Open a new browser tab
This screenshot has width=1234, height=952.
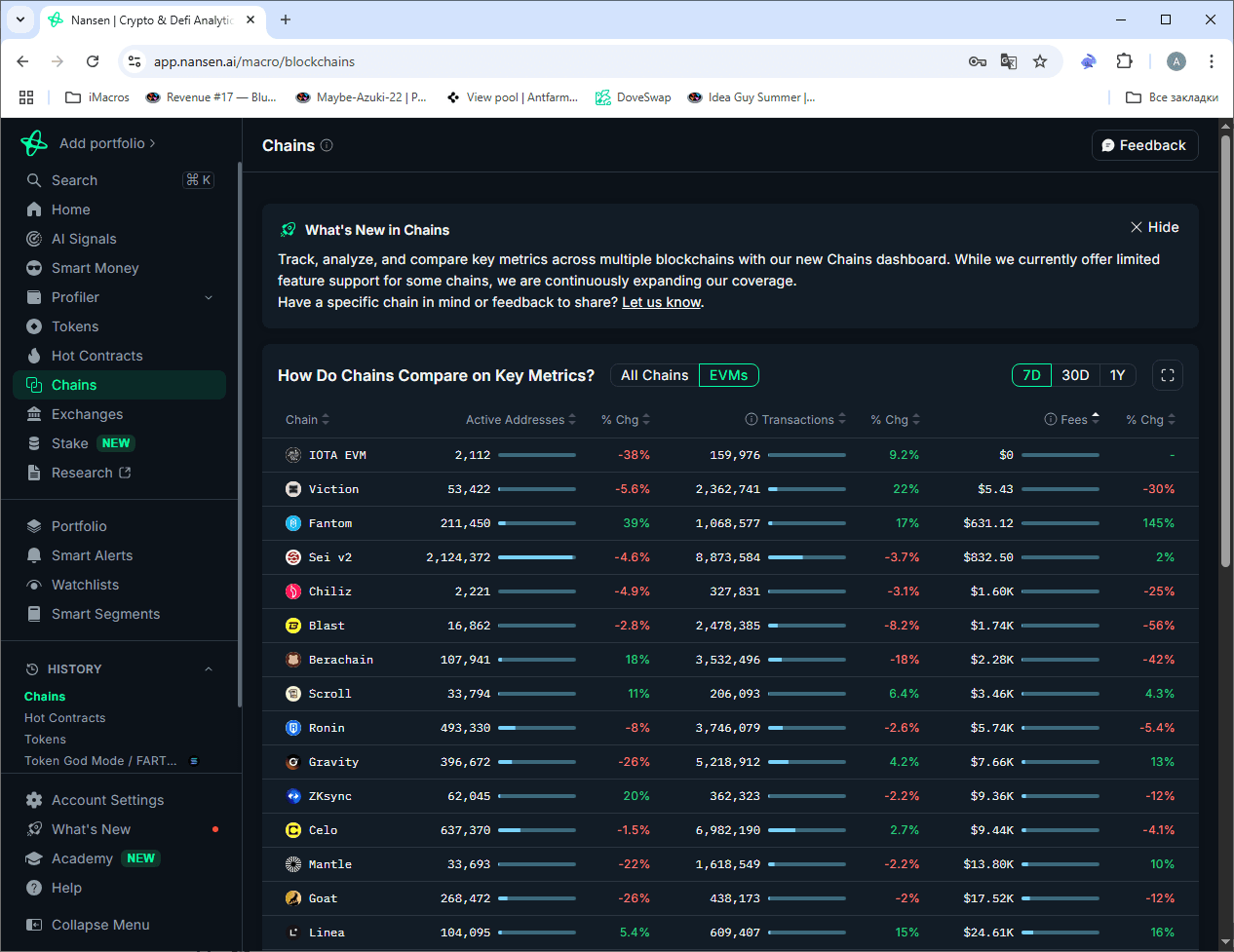(x=286, y=19)
